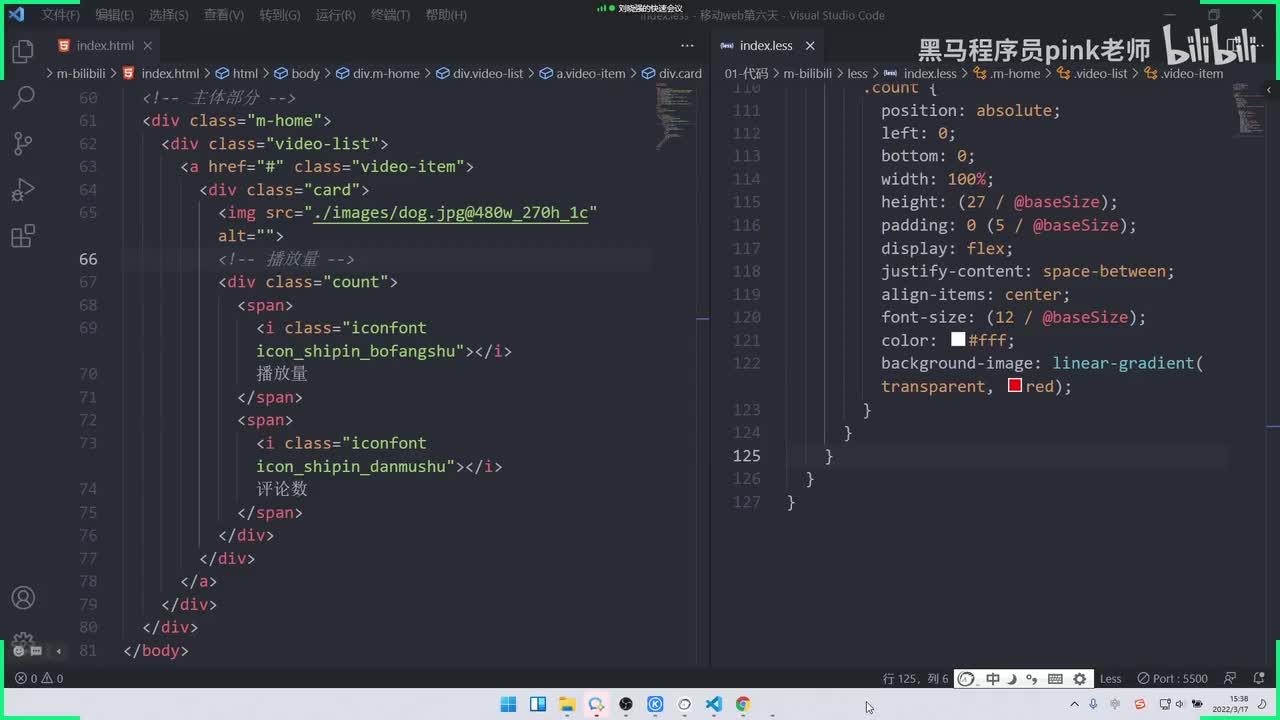Image resolution: width=1280 pixels, height=720 pixels.
Task: Open the 文件(F) menu
Action: click(x=60, y=15)
